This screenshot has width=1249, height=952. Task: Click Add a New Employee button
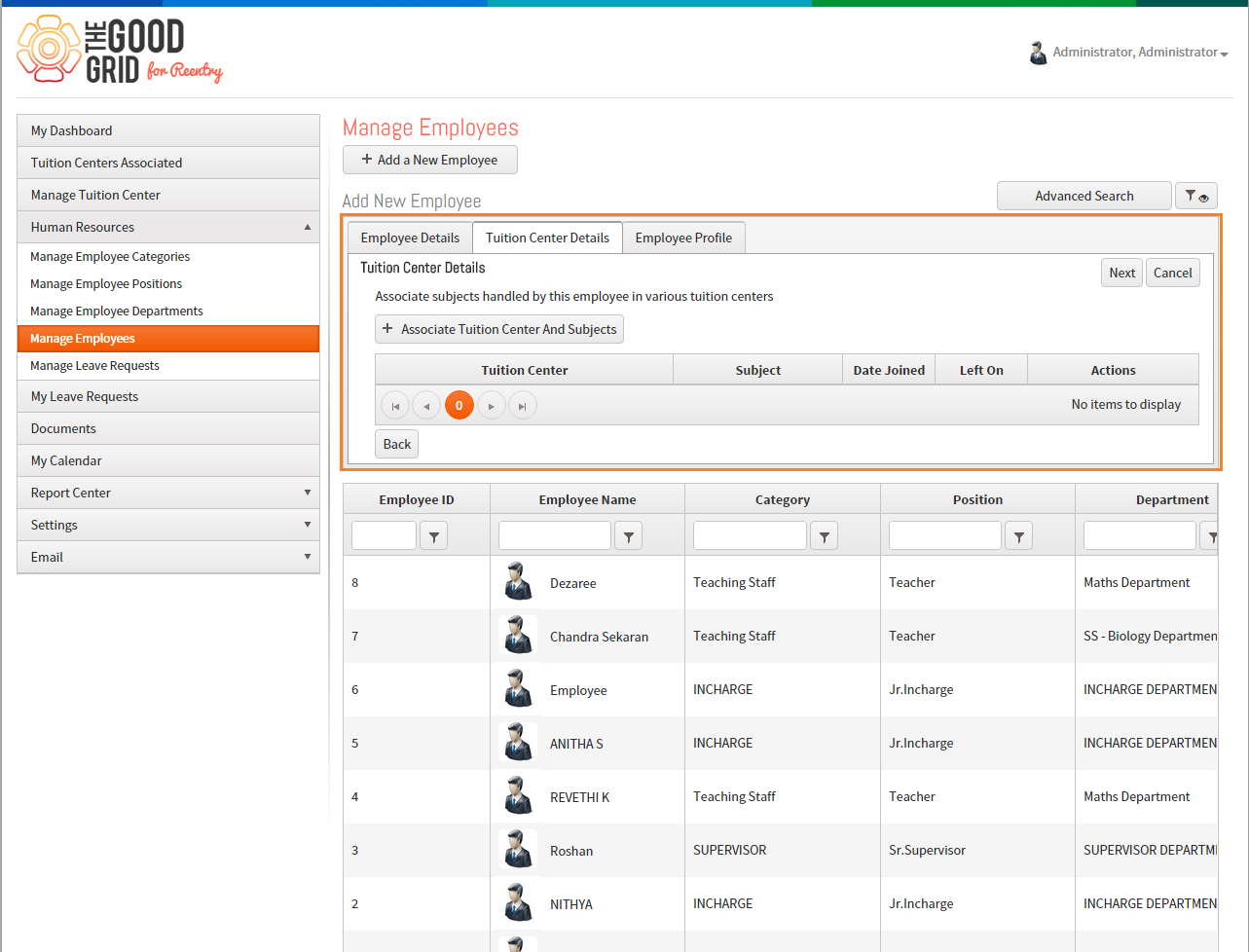(x=430, y=160)
